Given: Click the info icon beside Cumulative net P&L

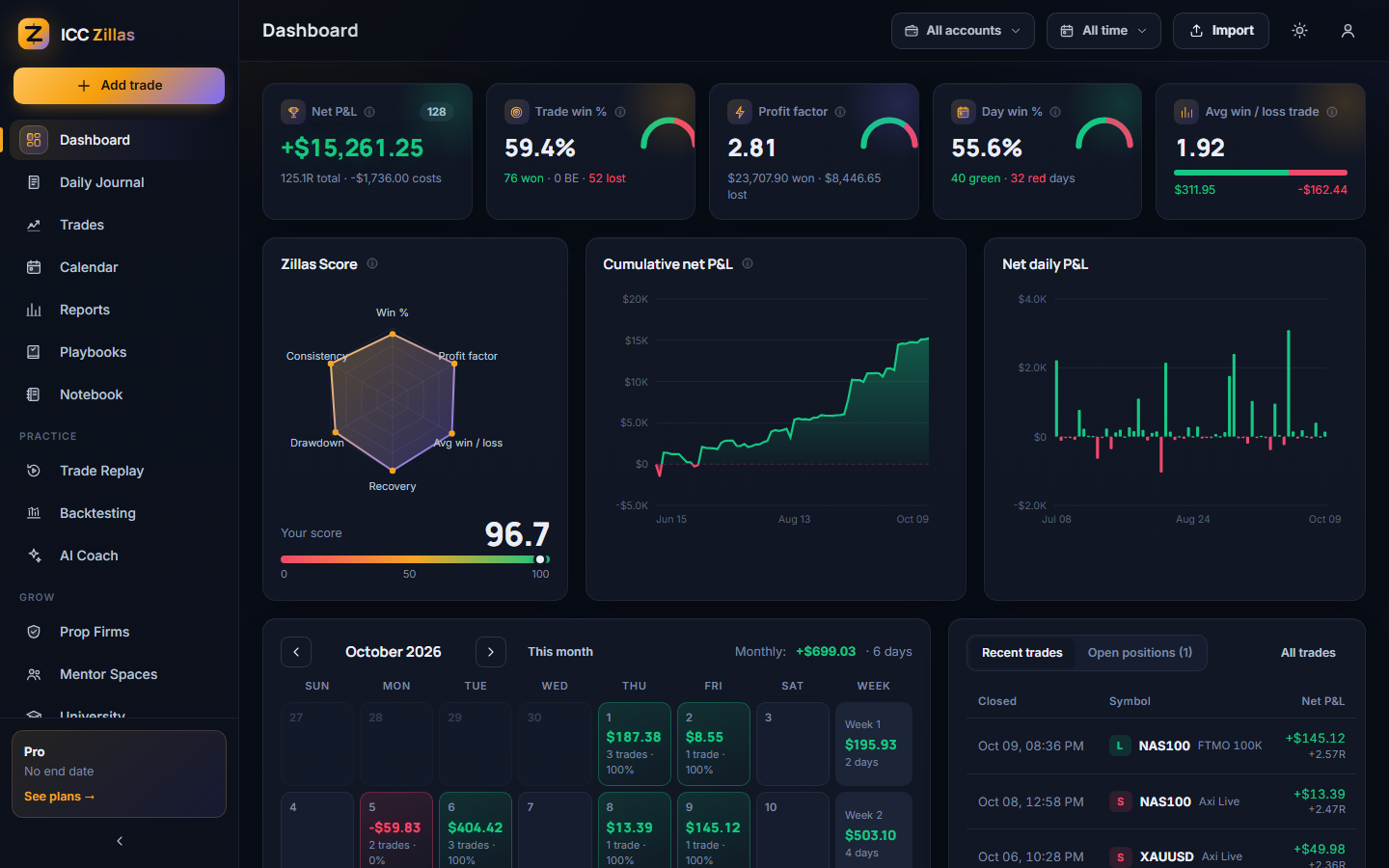Looking at the screenshot, I should 748,263.
